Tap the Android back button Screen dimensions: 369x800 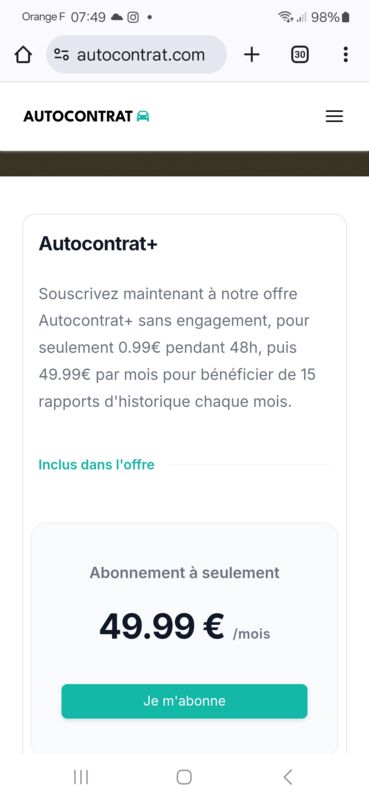pyautogui.click(x=288, y=777)
